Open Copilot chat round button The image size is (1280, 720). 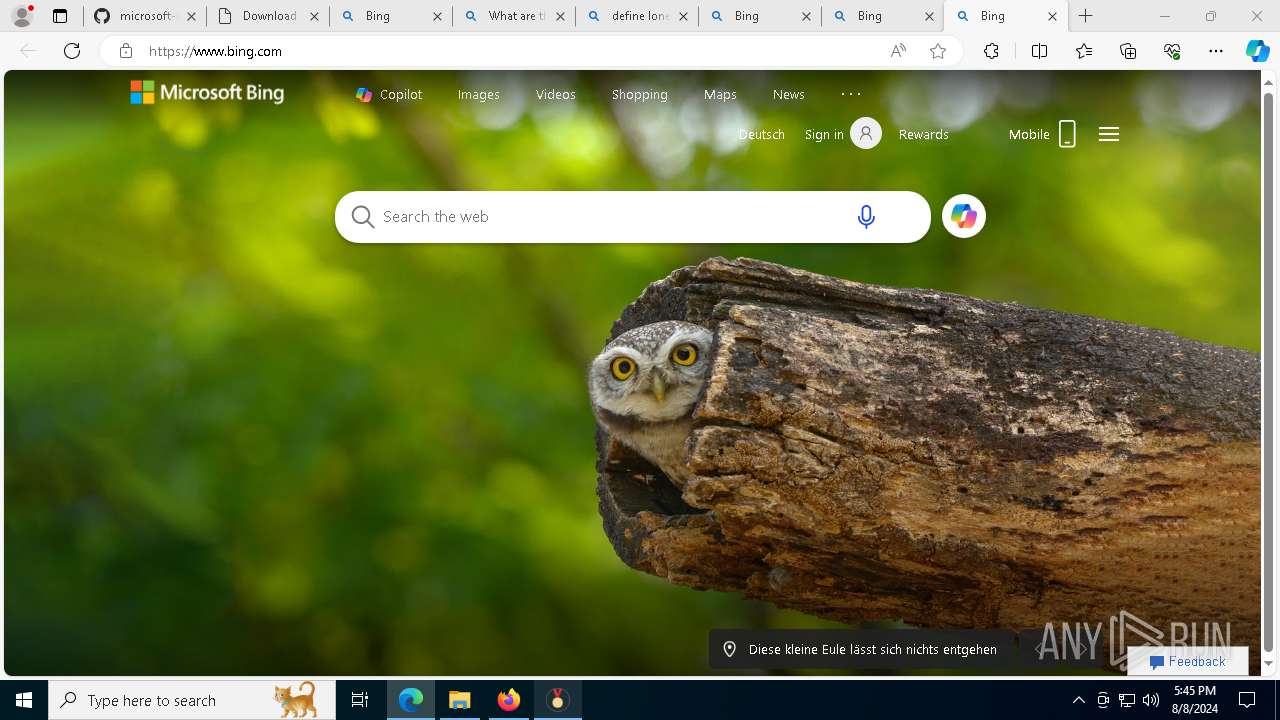[964, 216]
